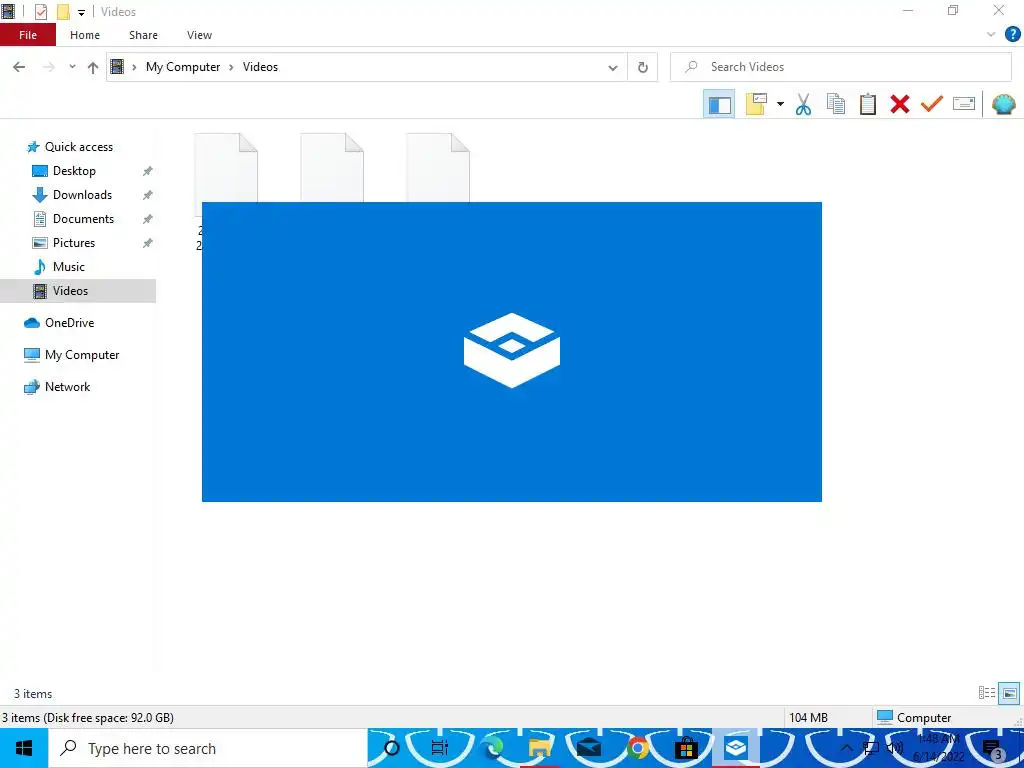Go up one folder level

pos(93,67)
